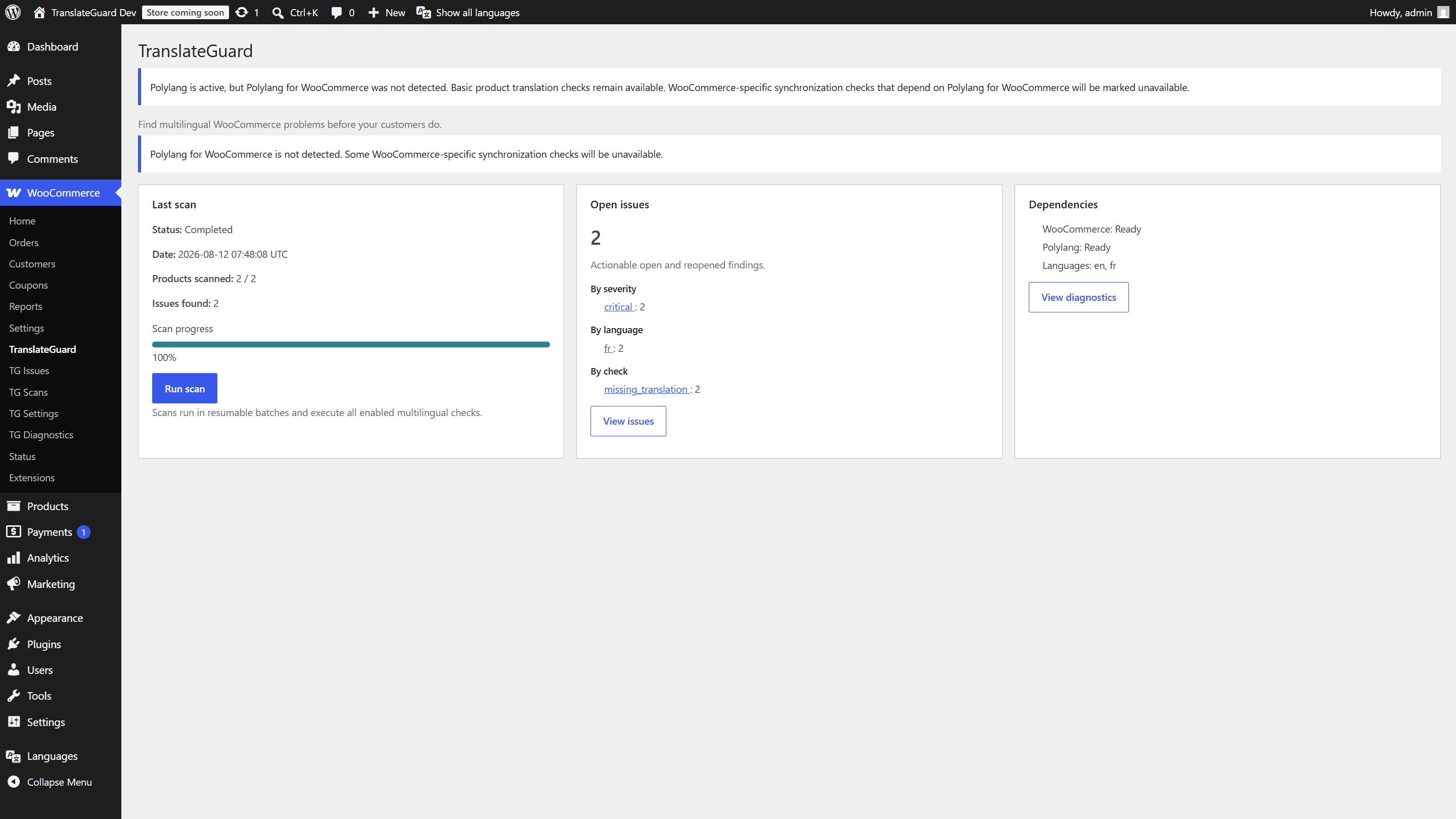Screen dimensions: 1456x819
Task: Click the Marketing megaphone icon
Action: (14, 584)
